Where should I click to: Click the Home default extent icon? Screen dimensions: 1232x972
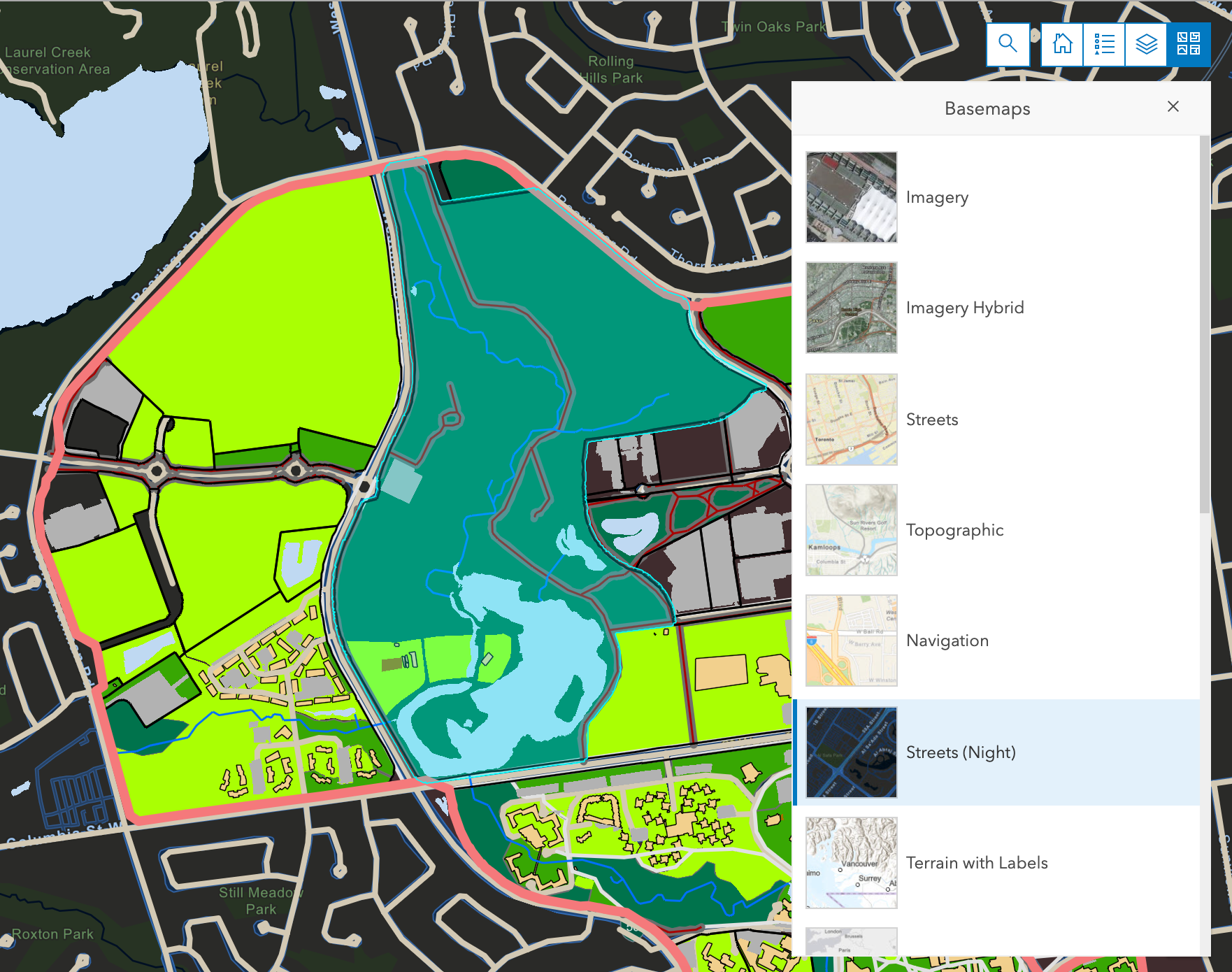(x=1062, y=44)
